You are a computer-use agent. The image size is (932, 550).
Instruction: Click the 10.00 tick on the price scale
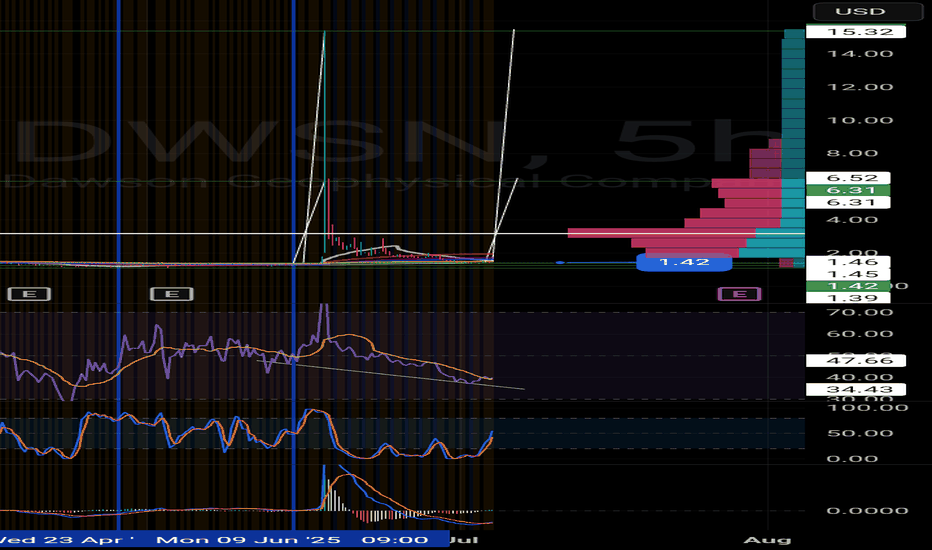pyautogui.click(x=859, y=120)
